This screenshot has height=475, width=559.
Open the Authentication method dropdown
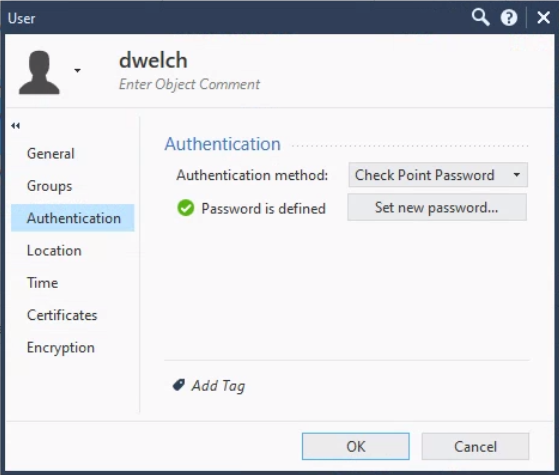(x=438, y=175)
